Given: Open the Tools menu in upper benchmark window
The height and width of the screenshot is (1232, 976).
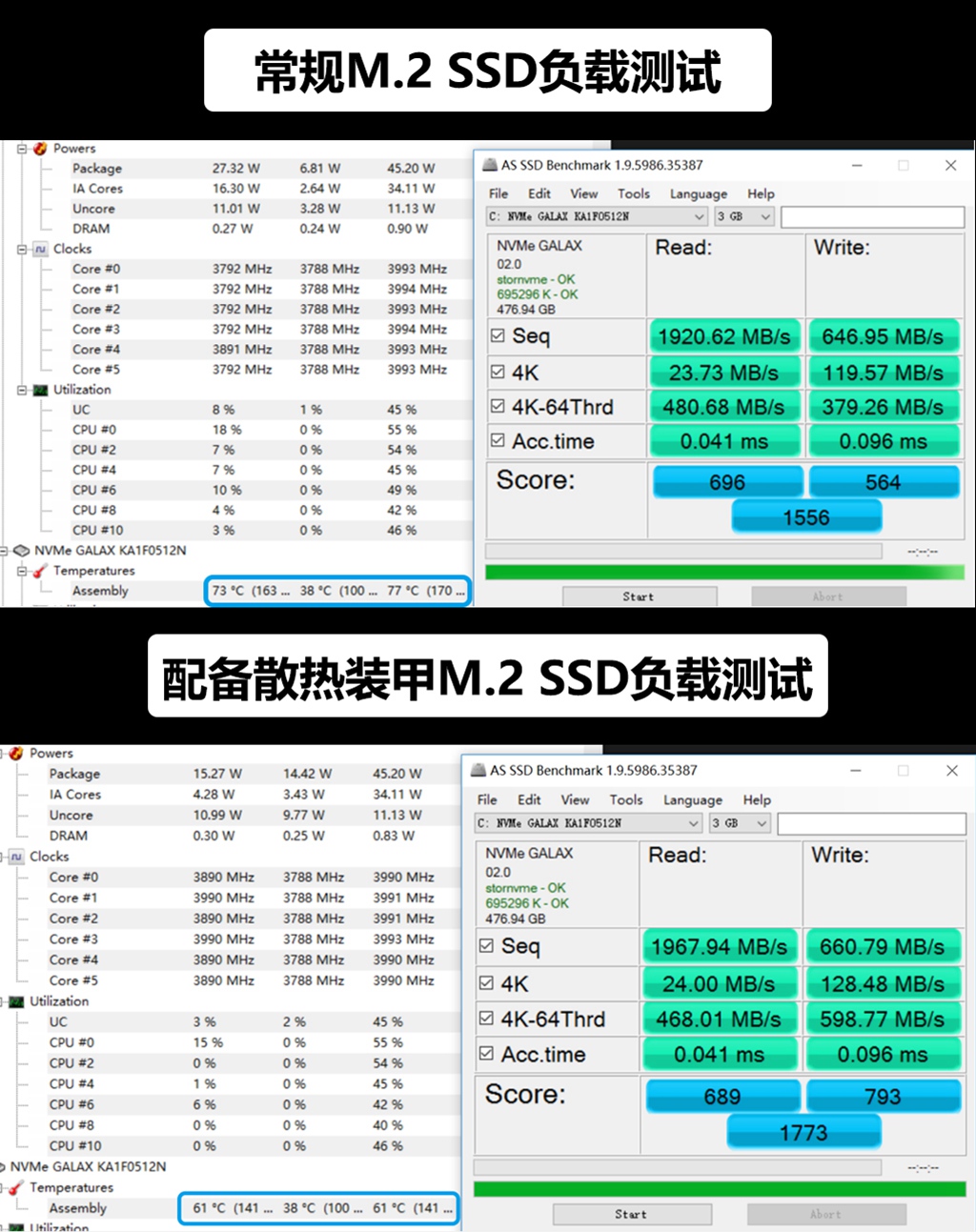Looking at the screenshot, I should coord(634,193).
